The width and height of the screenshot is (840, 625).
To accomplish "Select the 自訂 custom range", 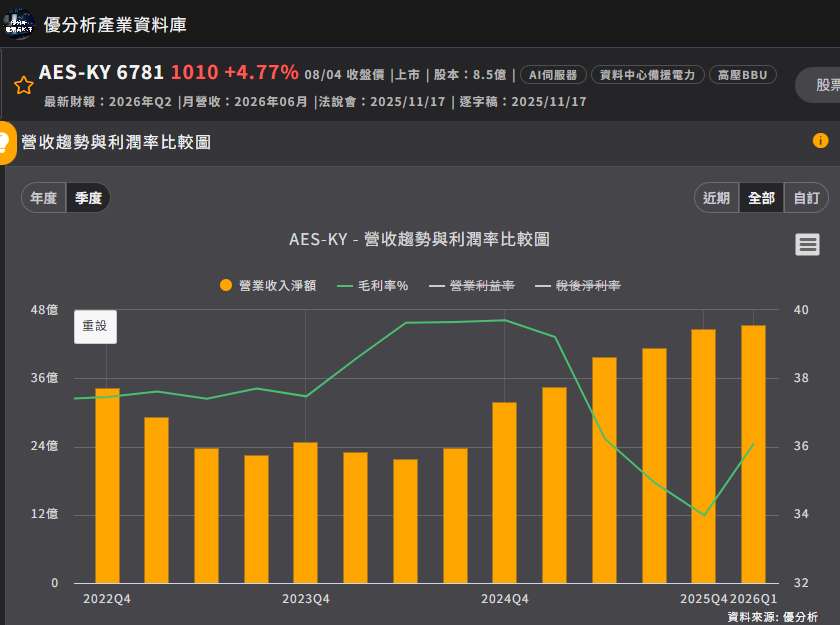I will pyautogui.click(x=806, y=198).
